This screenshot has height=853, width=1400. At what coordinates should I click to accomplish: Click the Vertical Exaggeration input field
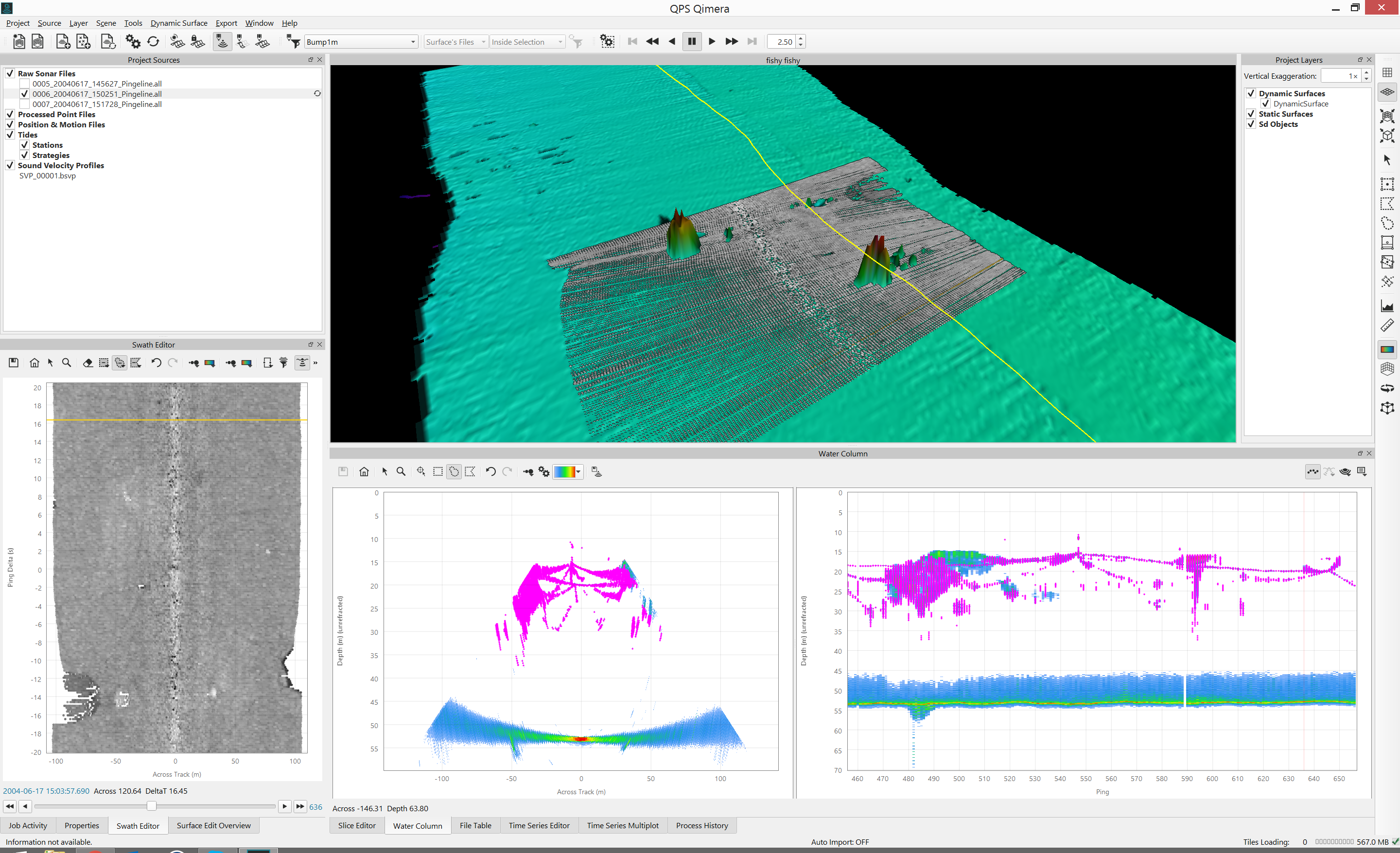(1340, 76)
